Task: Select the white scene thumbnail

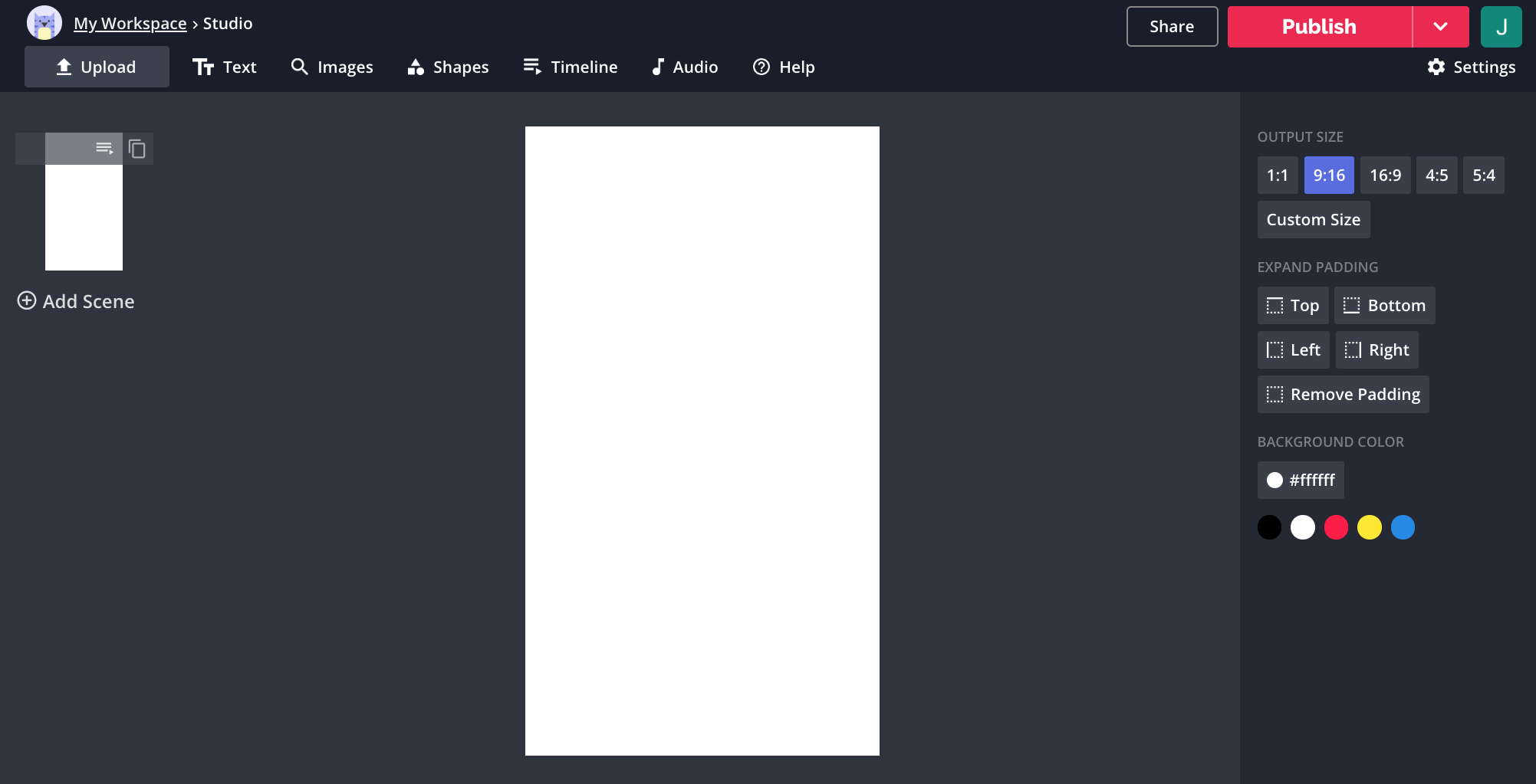Action: 84,217
